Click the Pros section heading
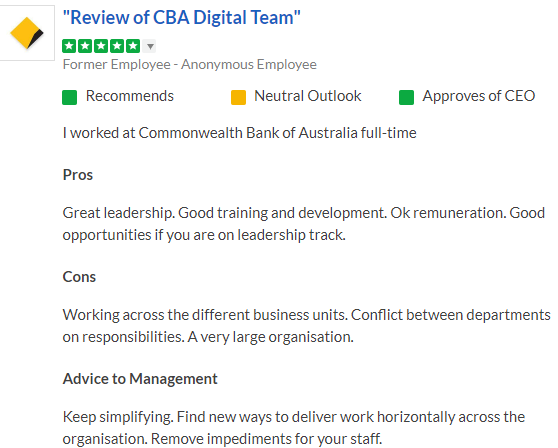Screen dimensions: 558x448 pyautogui.click(x=78, y=175)
